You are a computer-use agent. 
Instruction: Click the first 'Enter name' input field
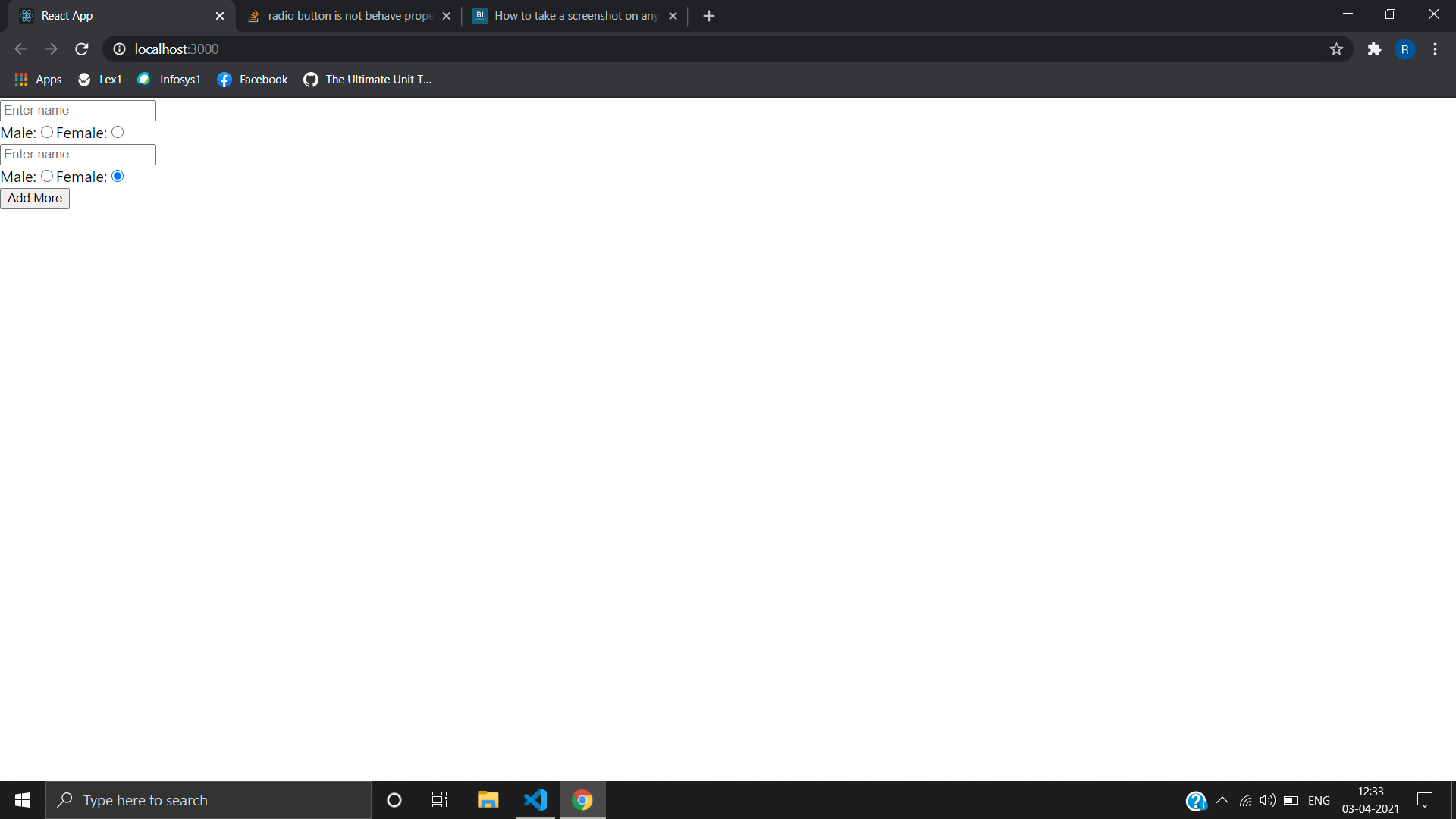(77, 110)
